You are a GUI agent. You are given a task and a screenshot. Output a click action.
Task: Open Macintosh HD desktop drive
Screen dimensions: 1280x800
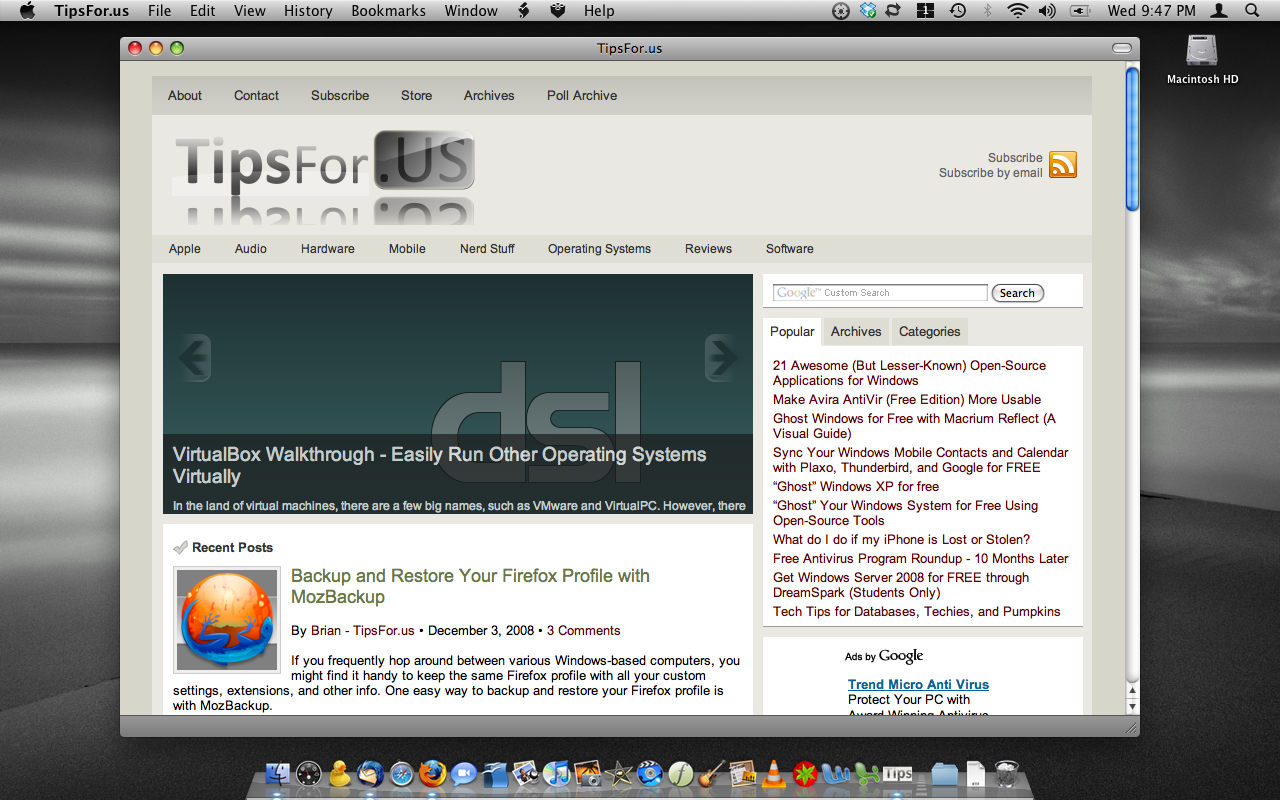[1202, 60]
